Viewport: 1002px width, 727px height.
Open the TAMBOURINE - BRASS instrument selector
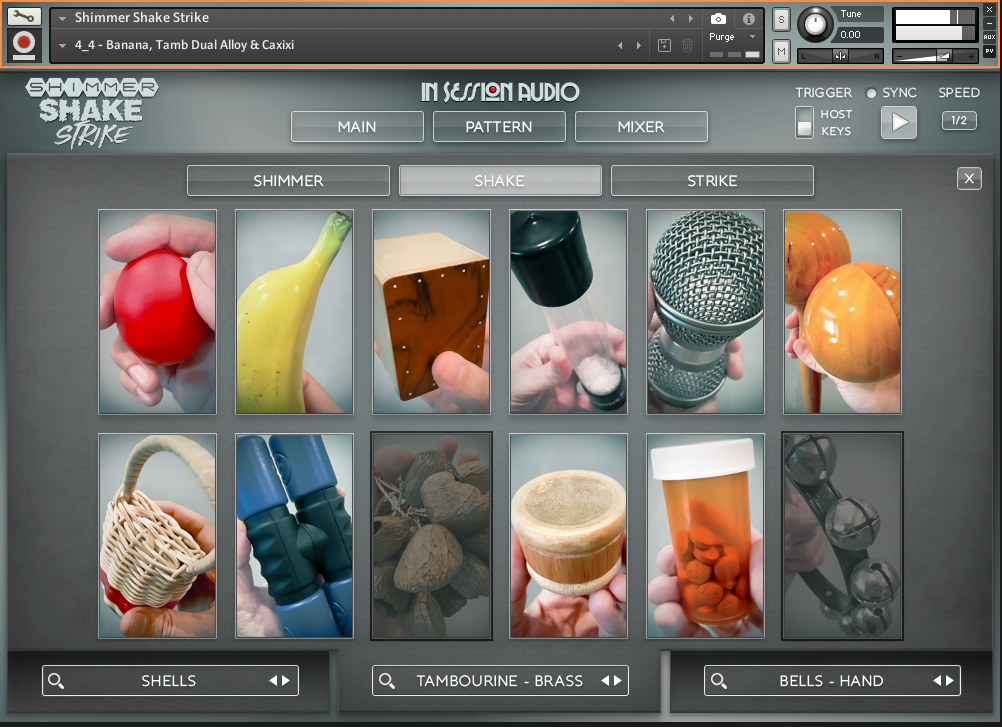[x=500, y=680]
